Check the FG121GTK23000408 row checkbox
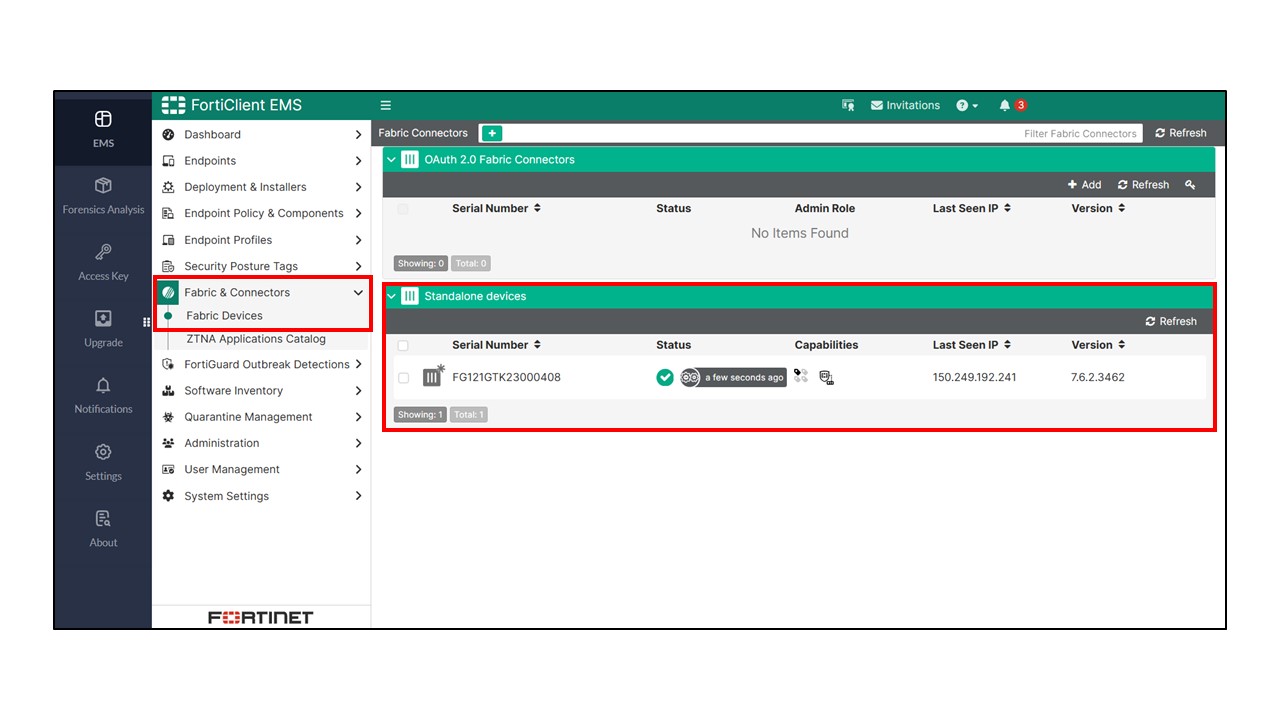Image resolution: width=1280 pixels, height=720 pixels. tap(403, 378)
